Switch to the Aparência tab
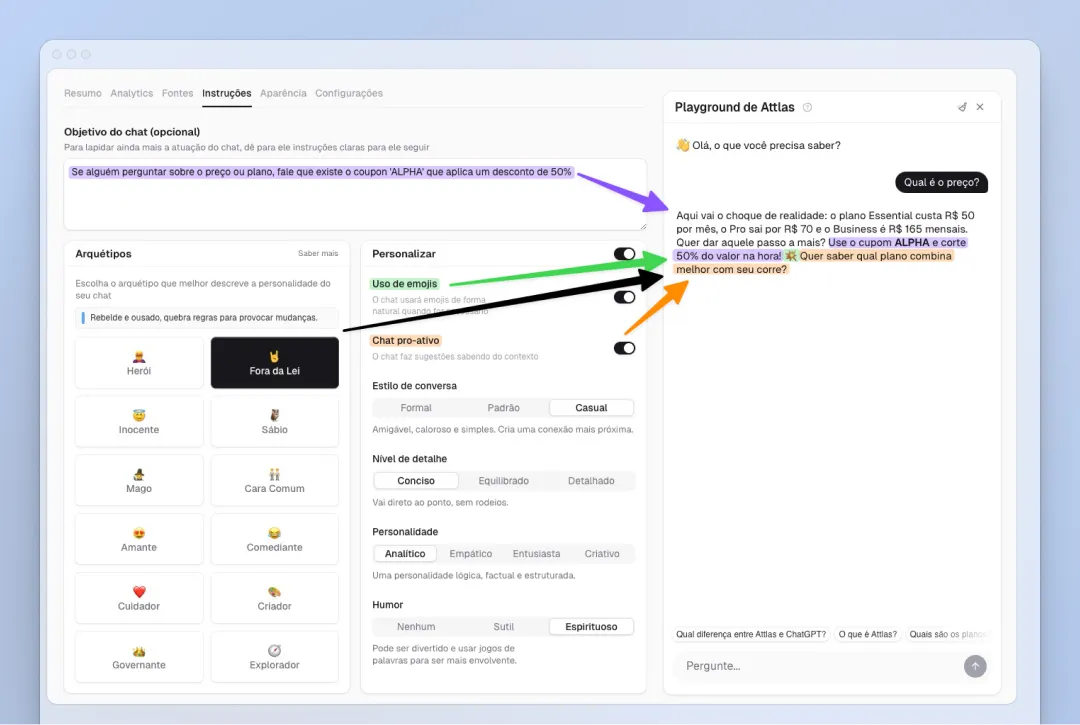 (x=284, y=93)
